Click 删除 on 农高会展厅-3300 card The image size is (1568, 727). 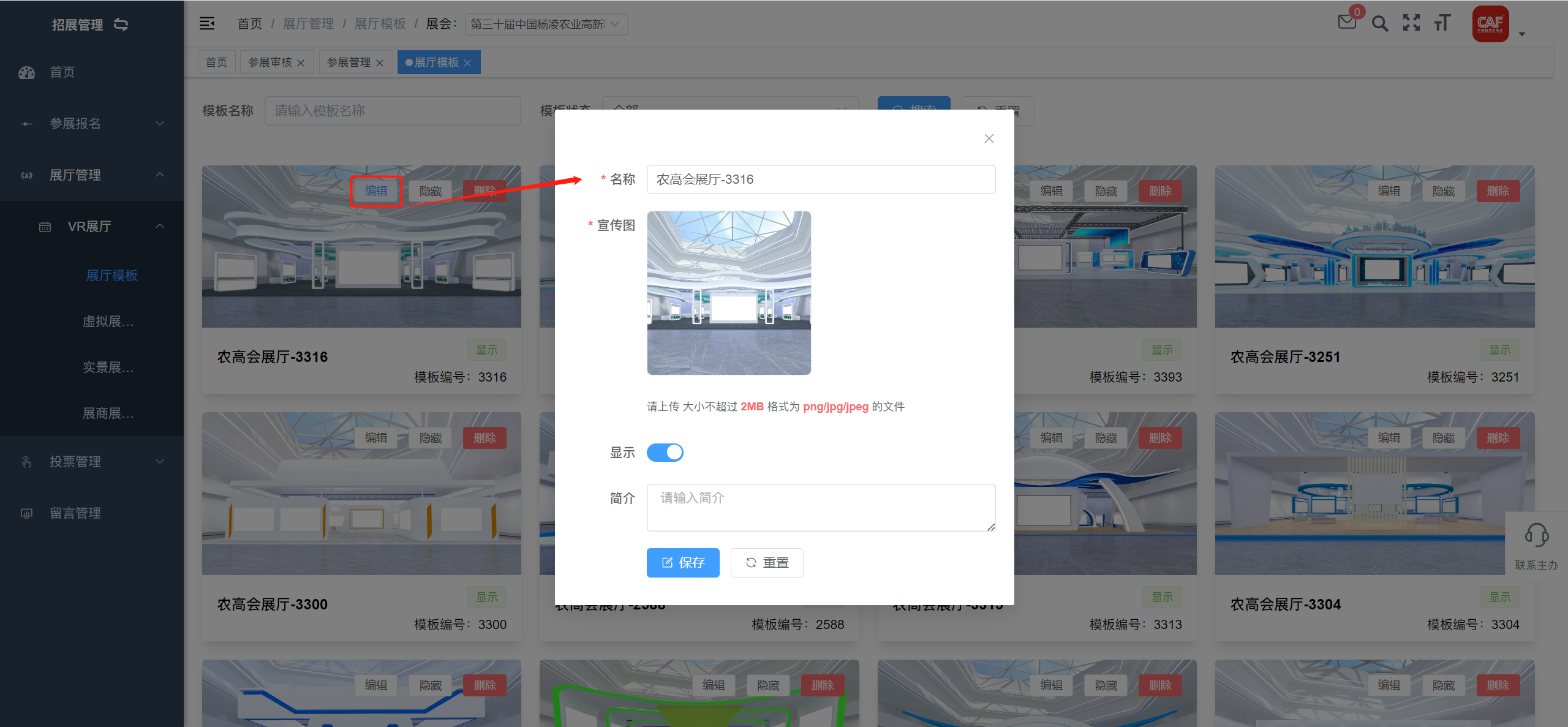click(484, 438)
